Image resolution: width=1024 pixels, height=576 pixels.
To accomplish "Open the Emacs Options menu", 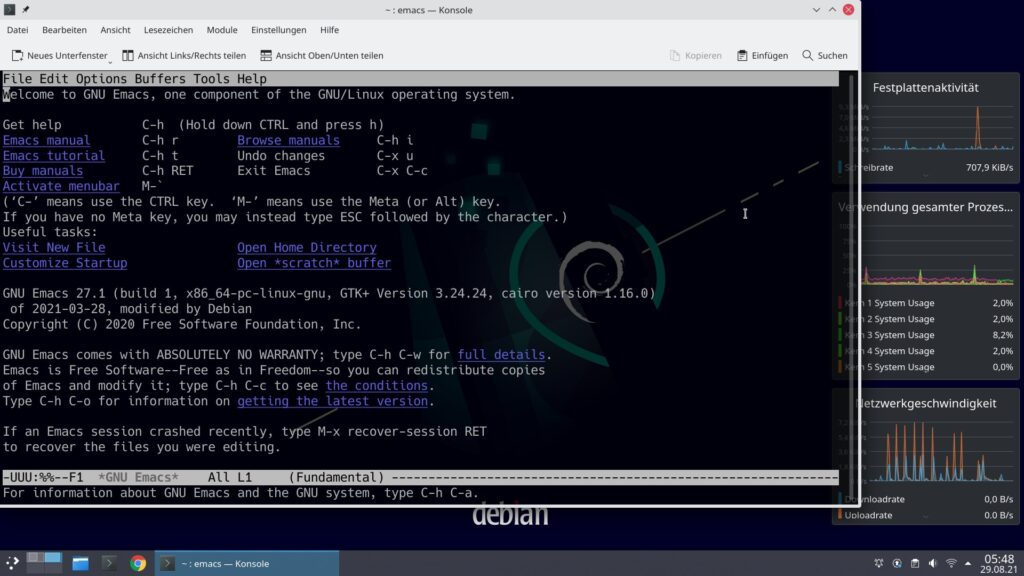I will pos(101,79).
